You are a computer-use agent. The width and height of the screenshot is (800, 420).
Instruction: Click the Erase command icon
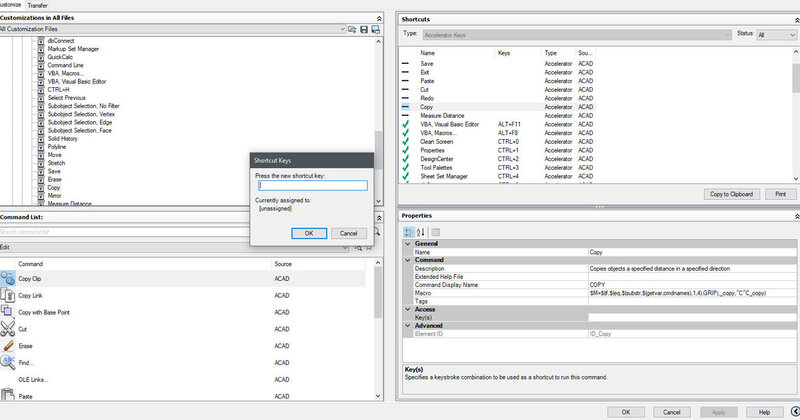click(9, 346)
